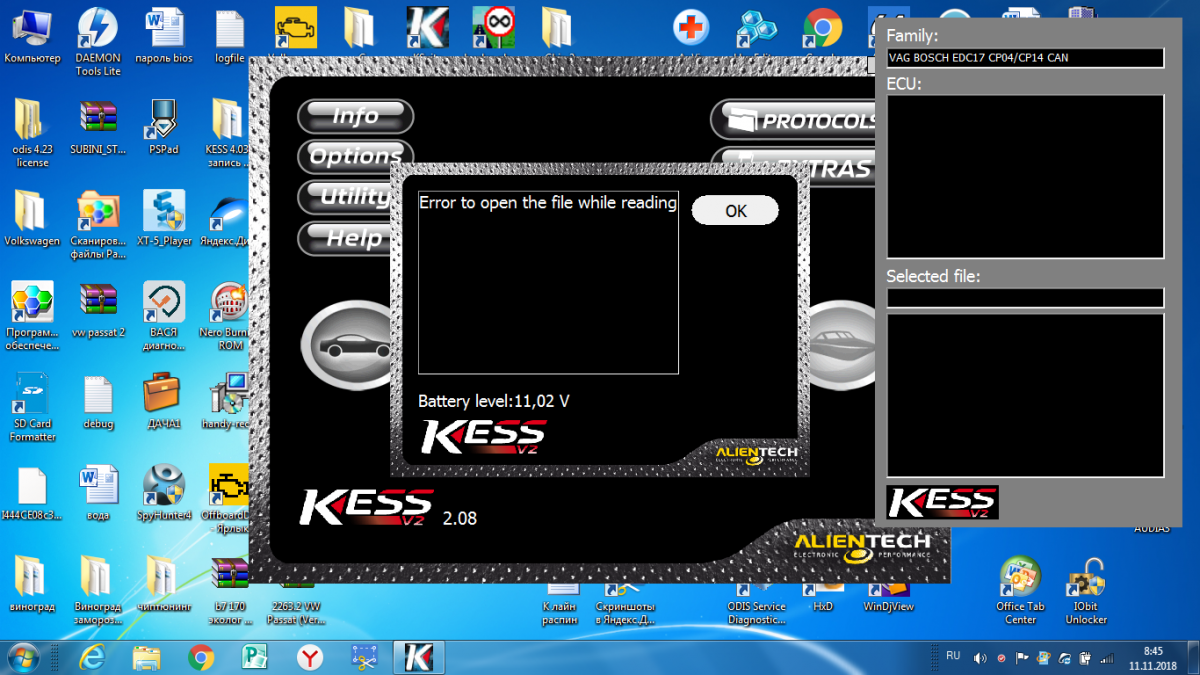Open Office Tab Center shortcut
The image size is (1200, 675).
(1020, 590)
